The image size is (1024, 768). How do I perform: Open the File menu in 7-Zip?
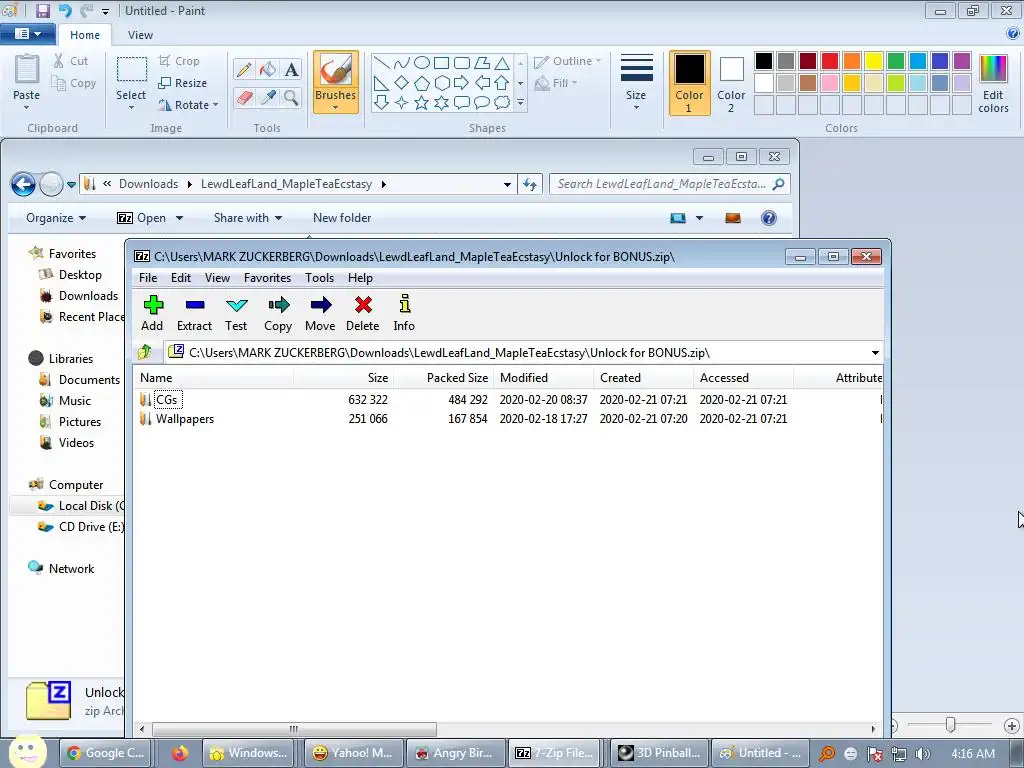click(x=148, y=278)
